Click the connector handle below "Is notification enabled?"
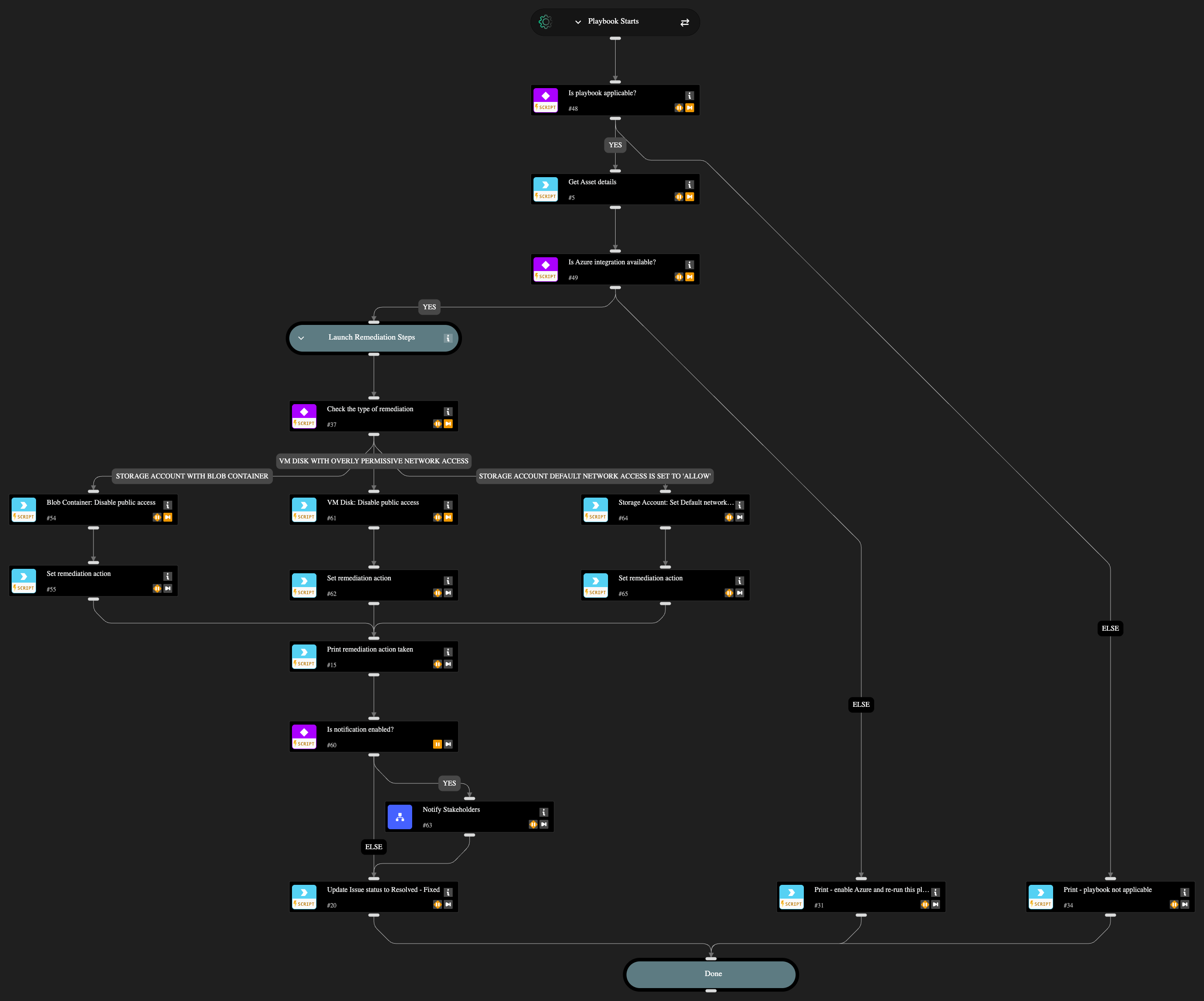The image size is (1204, 1001). 374,756
